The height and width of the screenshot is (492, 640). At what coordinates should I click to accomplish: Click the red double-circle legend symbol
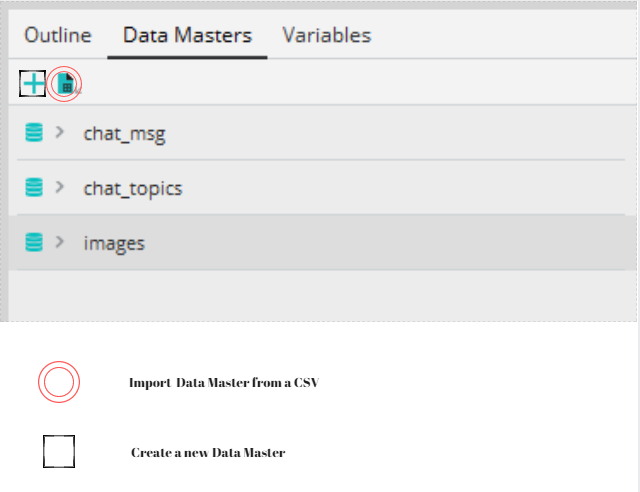pyautogui.click(x=58, y=382)
